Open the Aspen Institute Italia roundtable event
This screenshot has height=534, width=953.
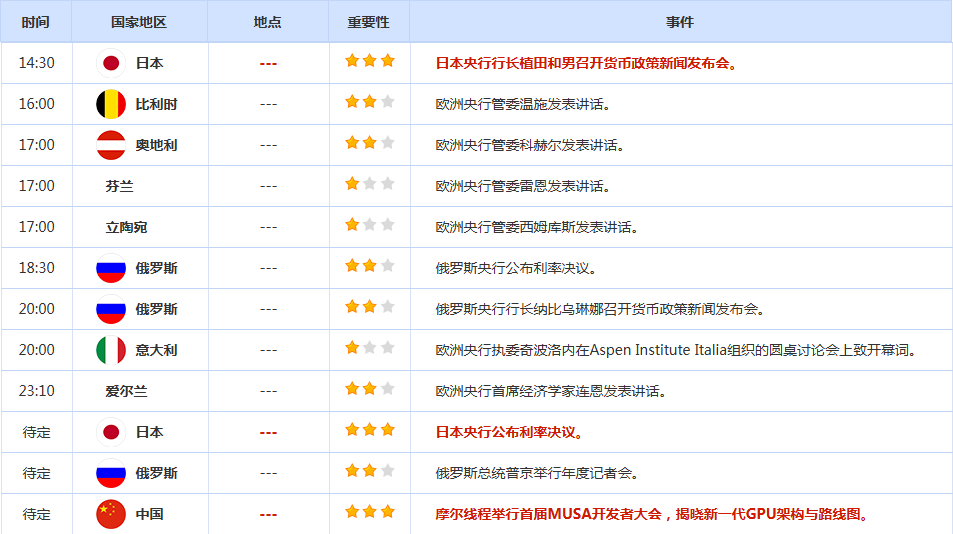[x=676, y=350]
